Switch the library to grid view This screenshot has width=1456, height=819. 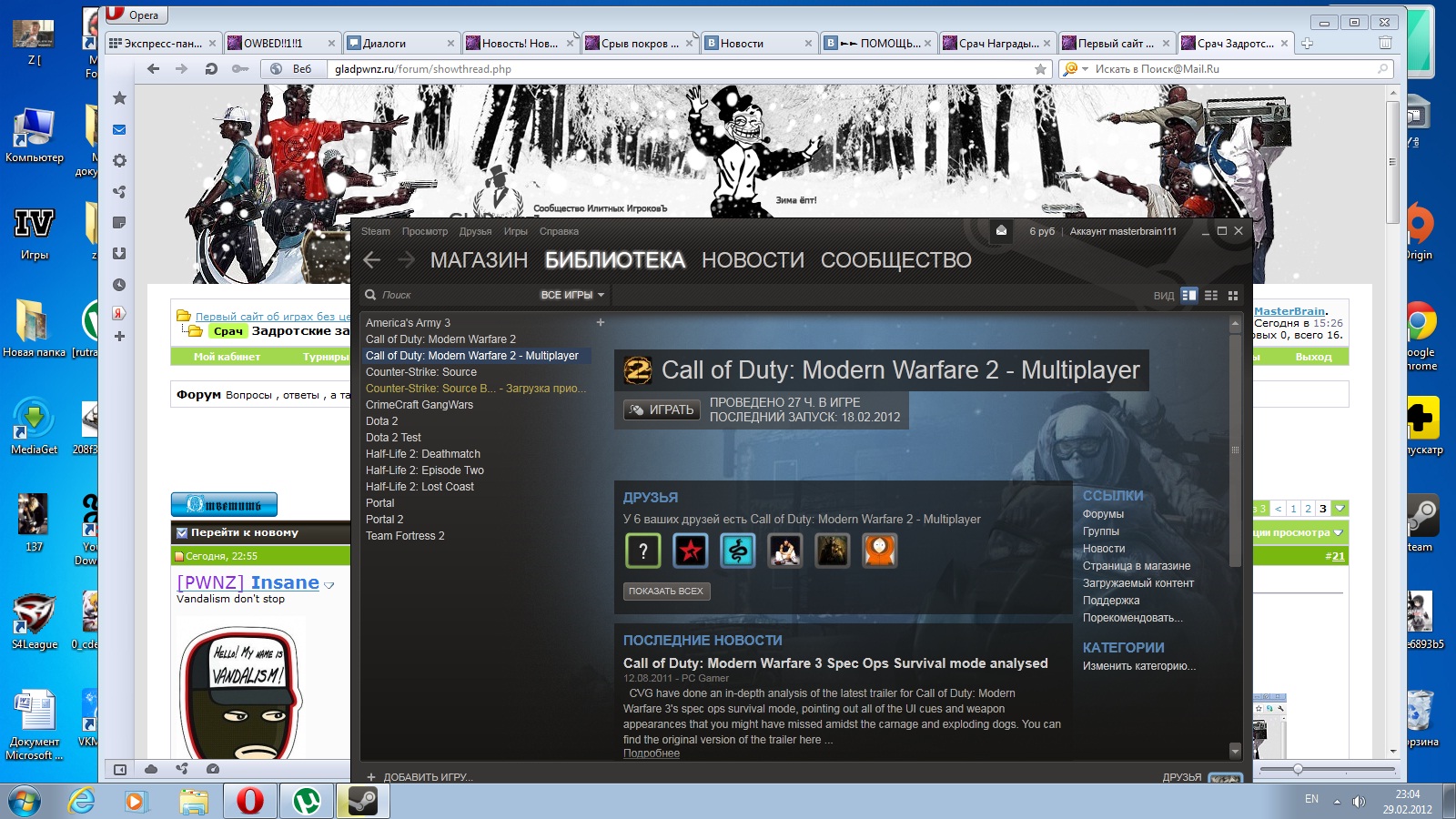[1233, 295]
